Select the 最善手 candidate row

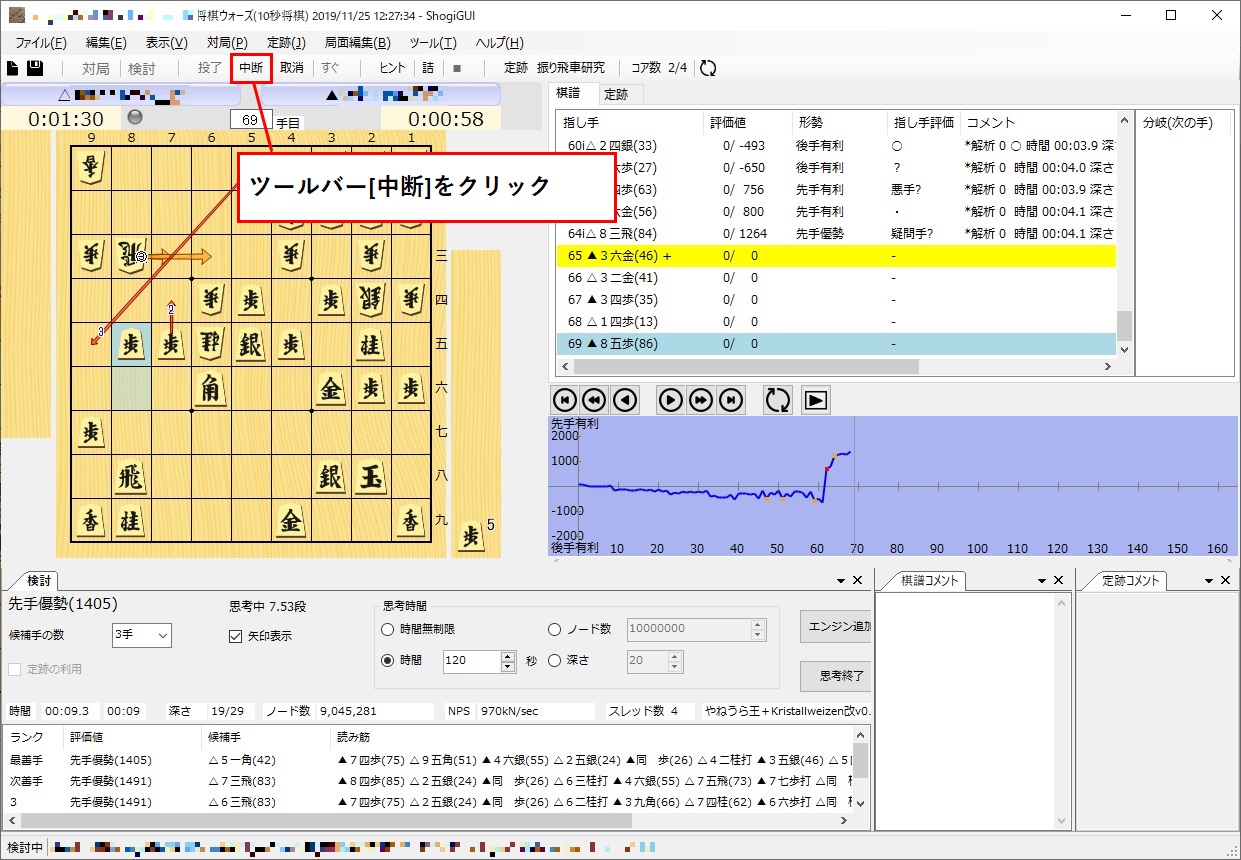[430, 760]
